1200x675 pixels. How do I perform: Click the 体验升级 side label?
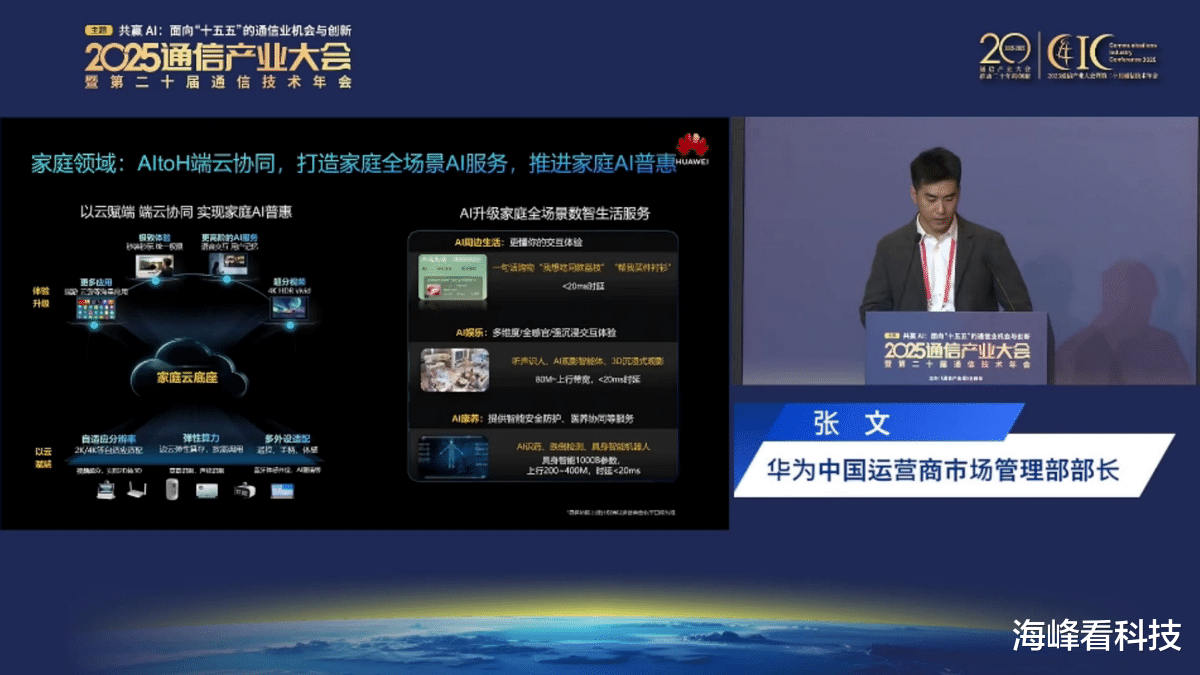pos(39,296)
